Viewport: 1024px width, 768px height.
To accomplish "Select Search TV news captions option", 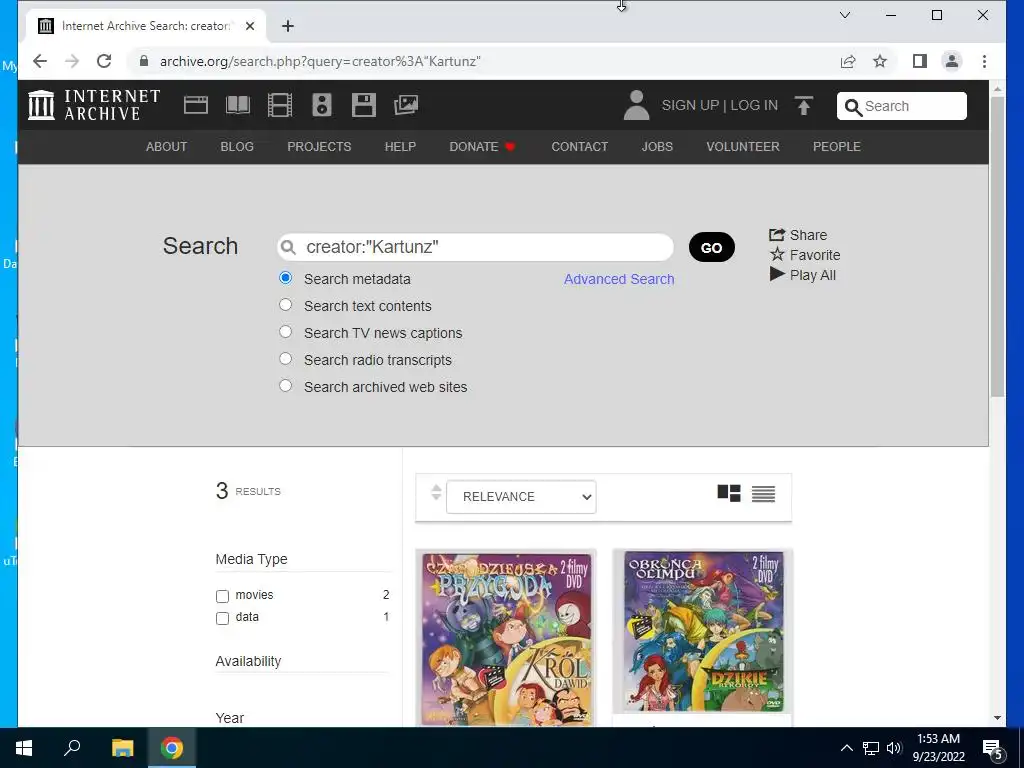I will [285, 332].
